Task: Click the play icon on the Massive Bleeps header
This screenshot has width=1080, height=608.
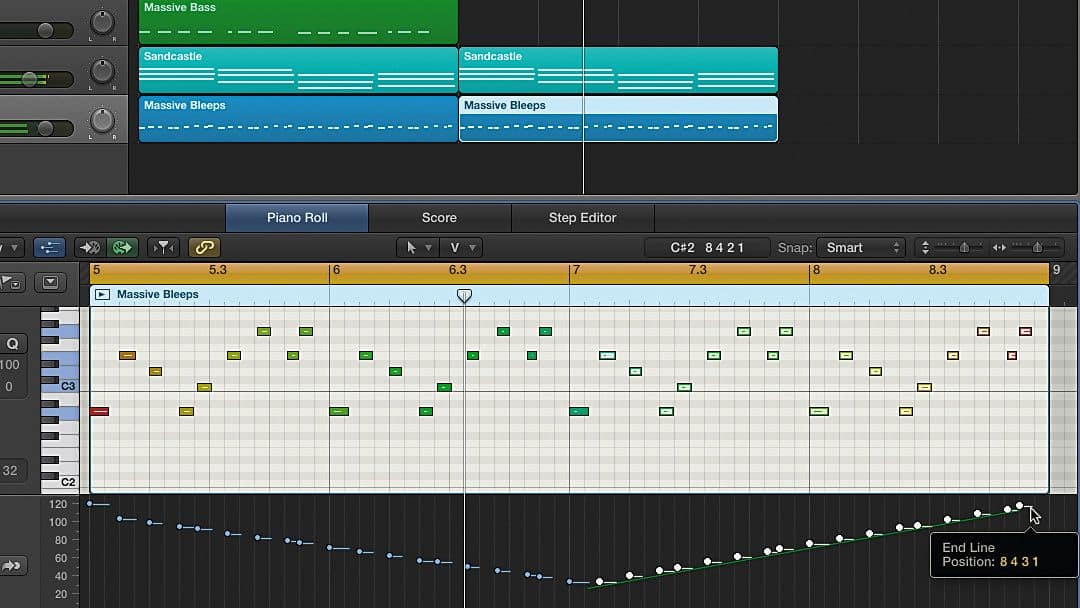Action: pyautogui.click(x=104, y=294)
